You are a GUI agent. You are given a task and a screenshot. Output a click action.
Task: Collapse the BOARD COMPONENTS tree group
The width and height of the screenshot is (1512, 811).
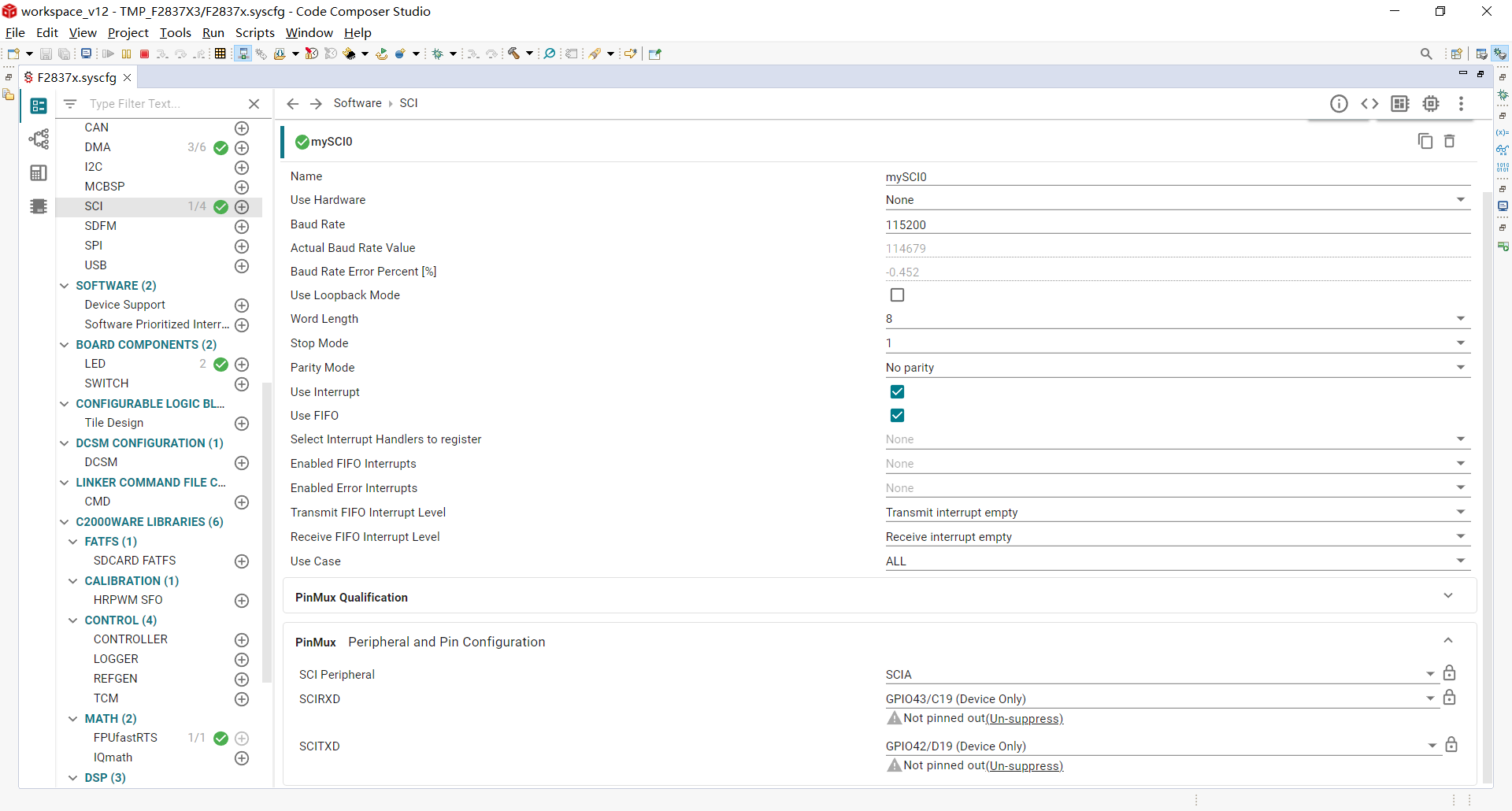[65, 345]
